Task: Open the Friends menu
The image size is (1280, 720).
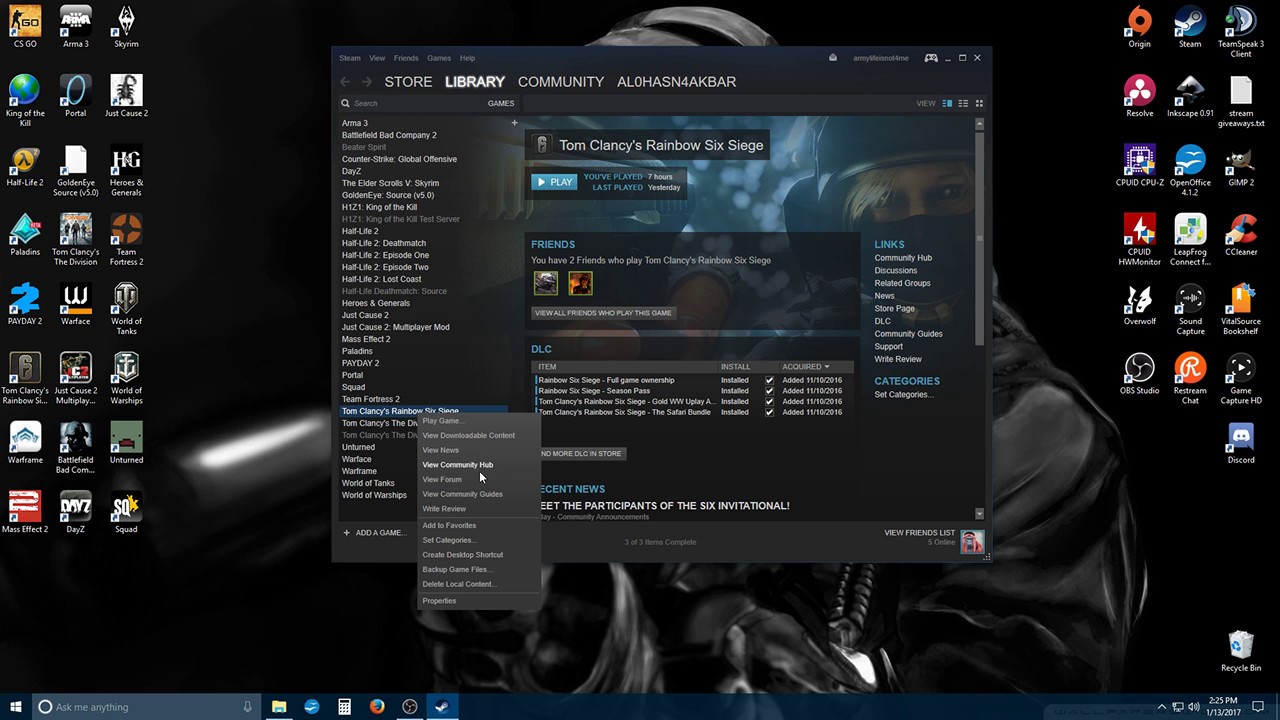Action: 406,58
